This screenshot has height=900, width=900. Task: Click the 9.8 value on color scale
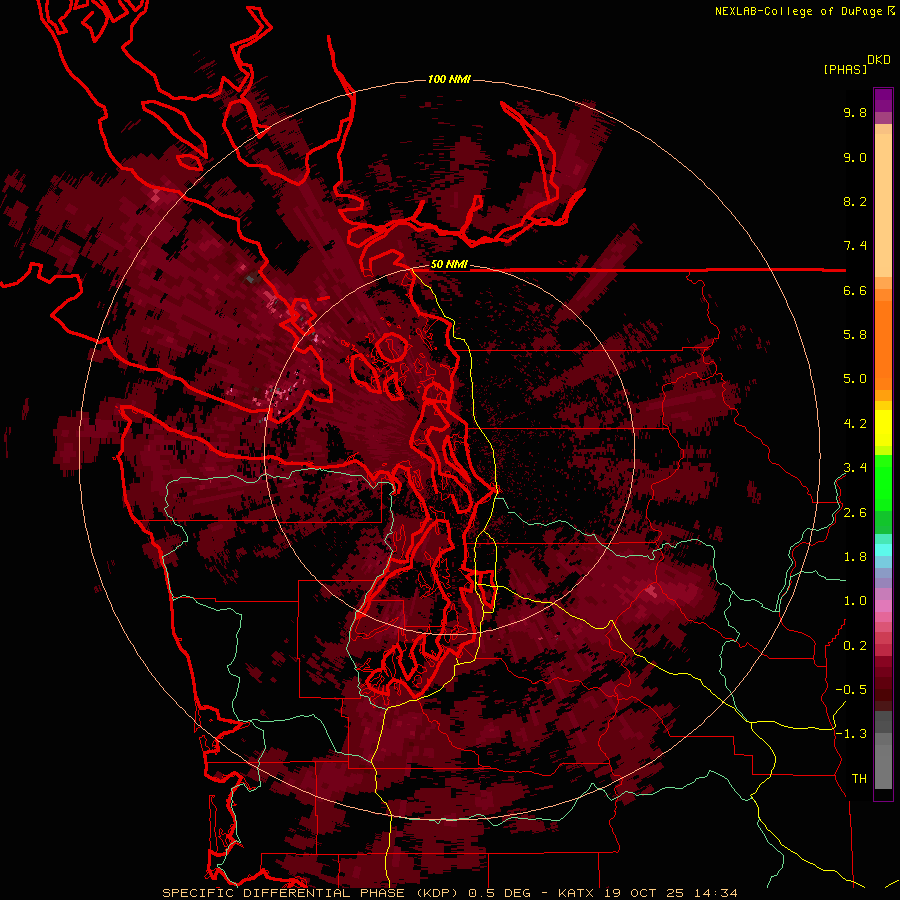(x=855, y=112)
